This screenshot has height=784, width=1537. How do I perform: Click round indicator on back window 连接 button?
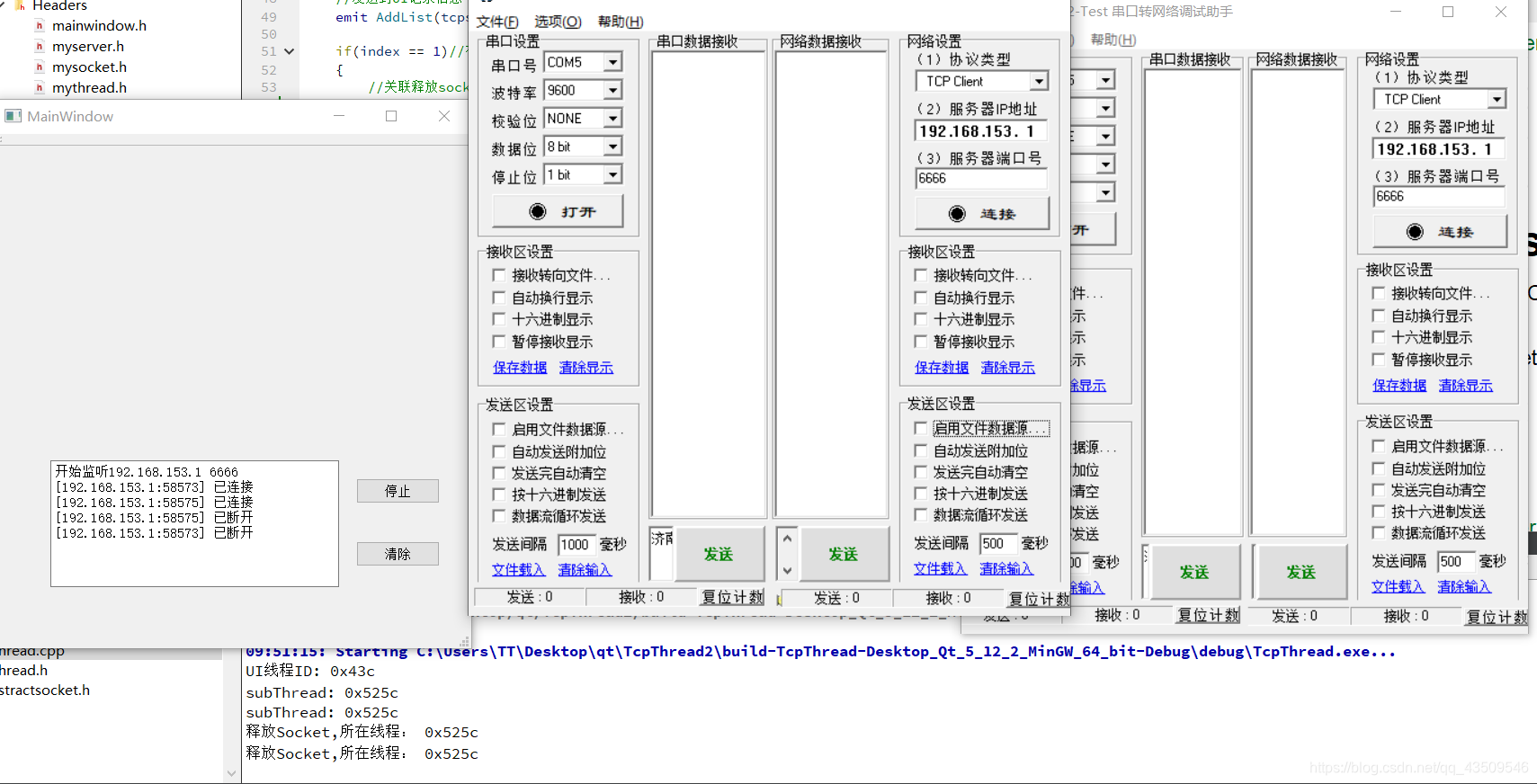[1415, 231]
